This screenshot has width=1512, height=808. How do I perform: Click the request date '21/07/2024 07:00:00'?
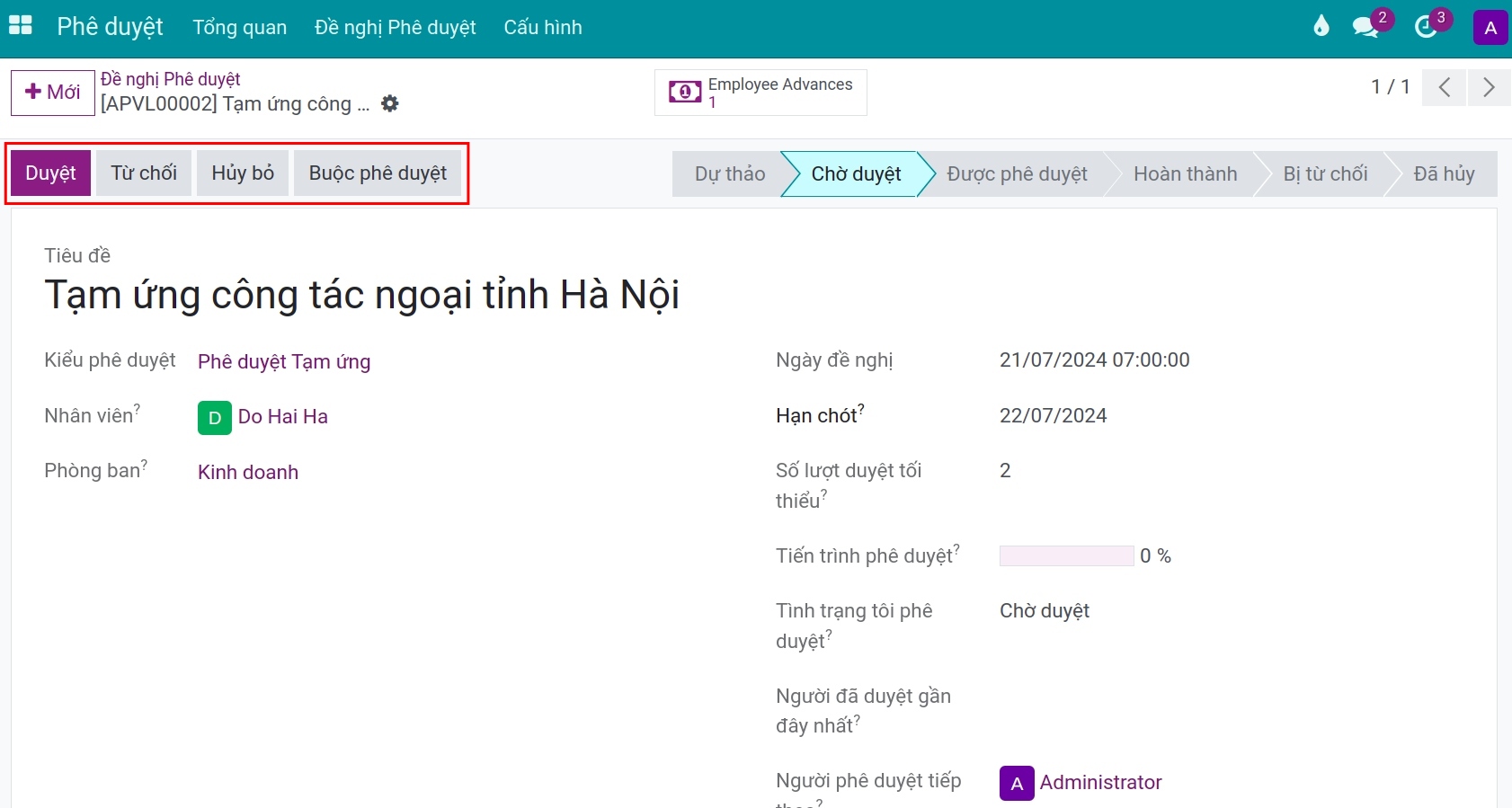pyautogui.click(x=1095, y=360)
